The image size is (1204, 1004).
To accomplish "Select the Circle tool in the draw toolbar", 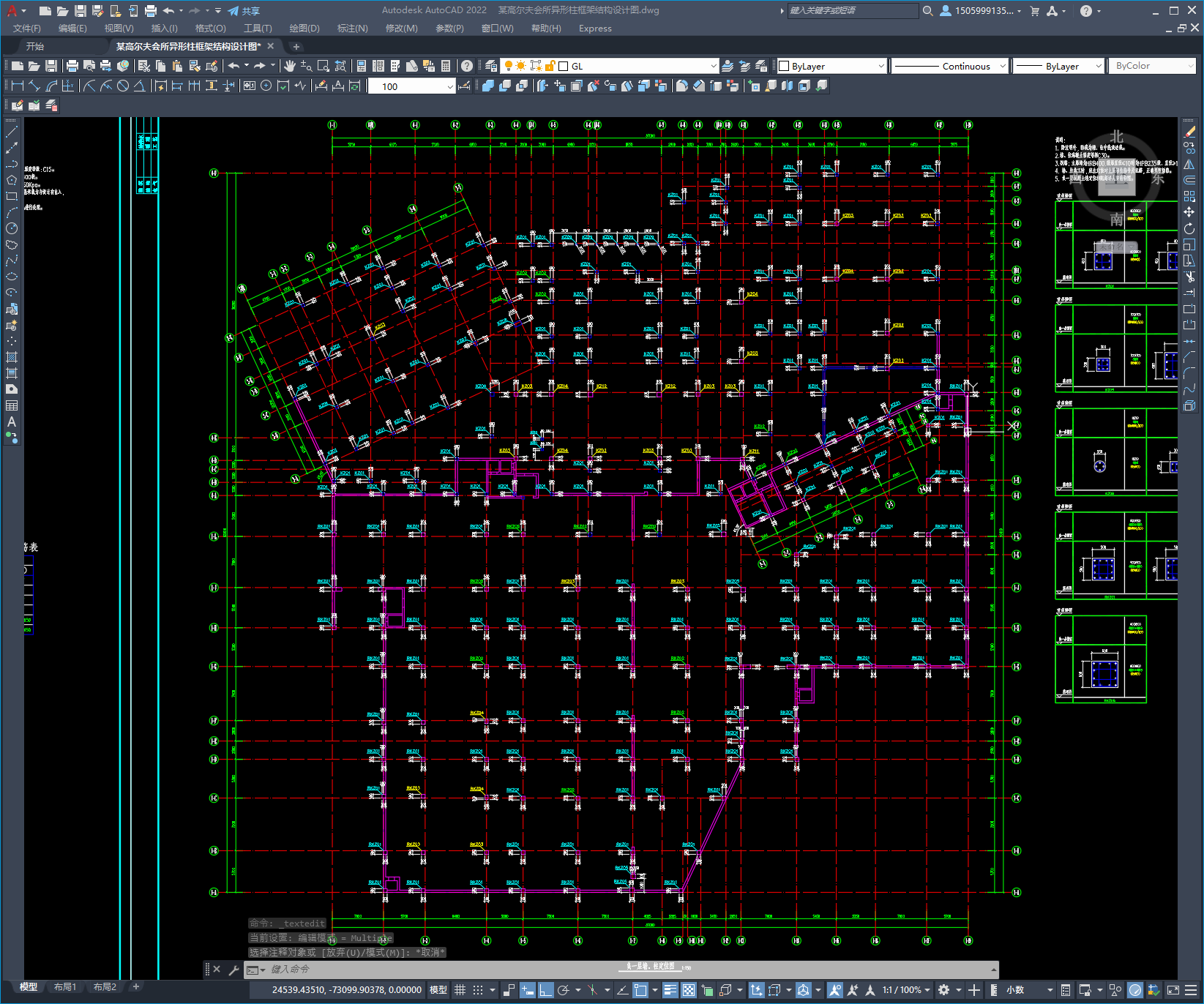I will [x=12, y=228].
